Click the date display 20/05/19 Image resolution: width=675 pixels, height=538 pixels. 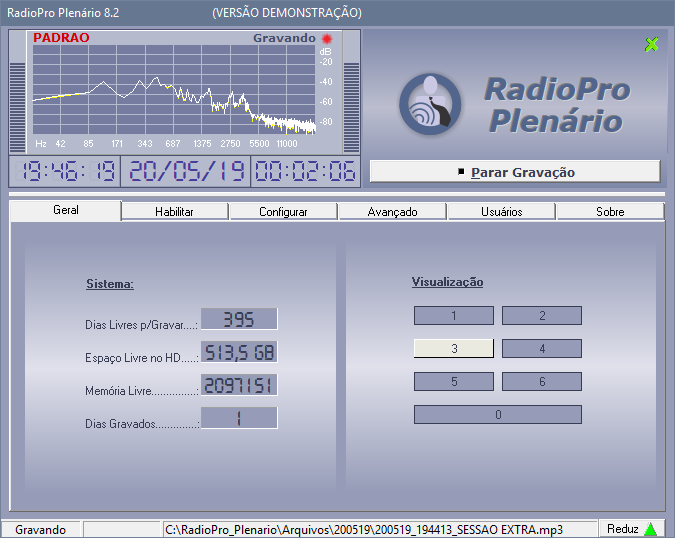click(186, 171)
